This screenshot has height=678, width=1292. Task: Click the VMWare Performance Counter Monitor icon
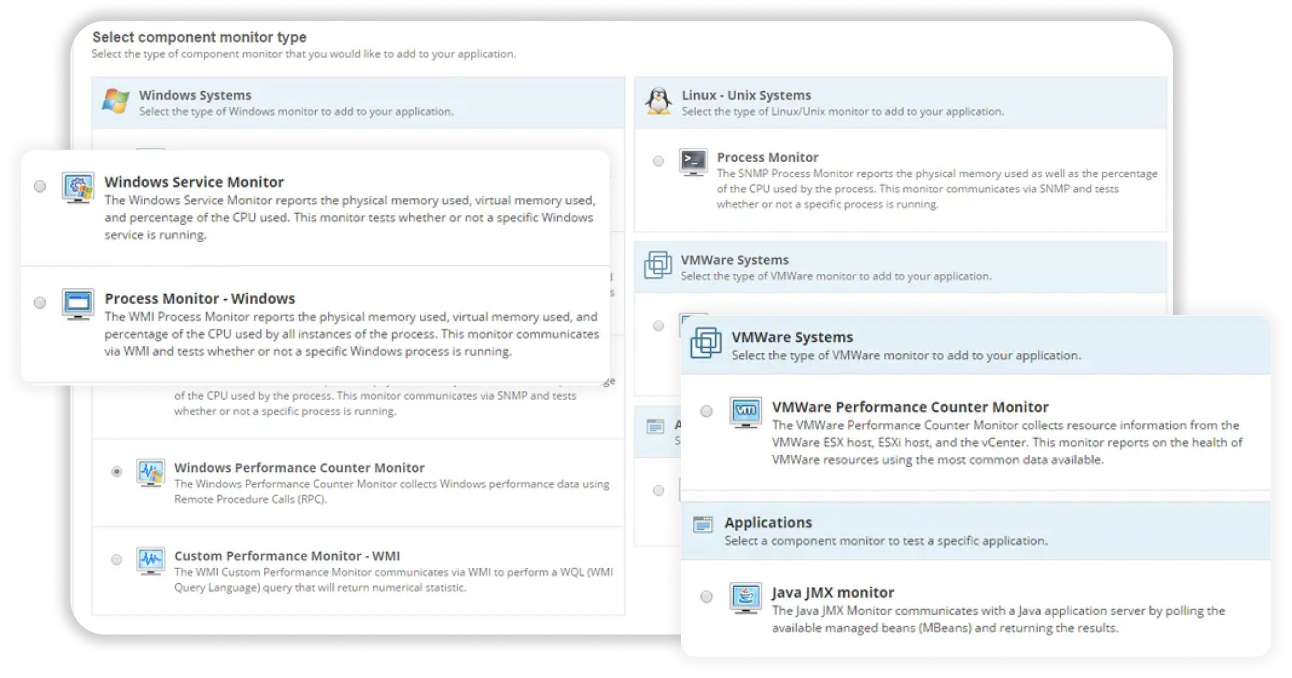click(746, 412)
